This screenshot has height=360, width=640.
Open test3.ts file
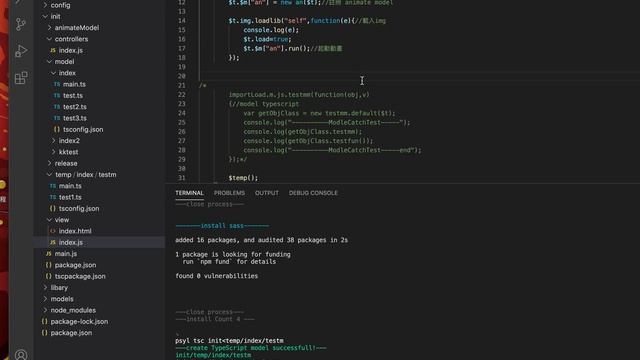[75, 118]
